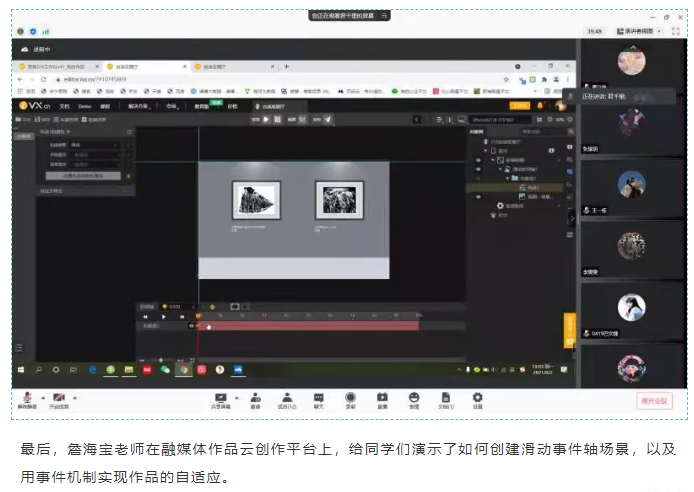Click the Windows start button in shared screen
This screenshot has width=694, height=492.
pos(20,369)
